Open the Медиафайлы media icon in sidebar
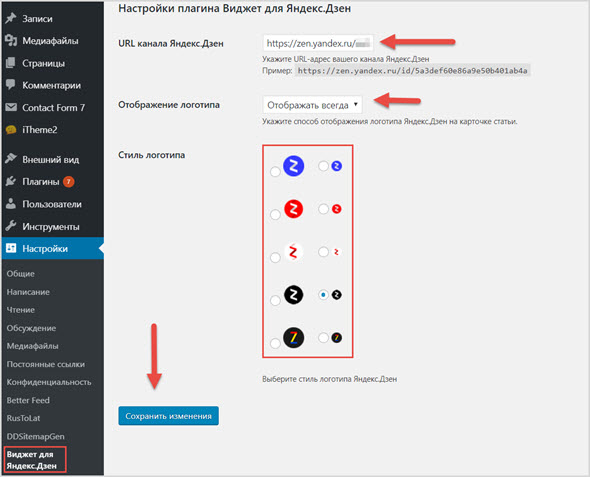The width and height of the screenshot is (590, 477). pos(11,40)
